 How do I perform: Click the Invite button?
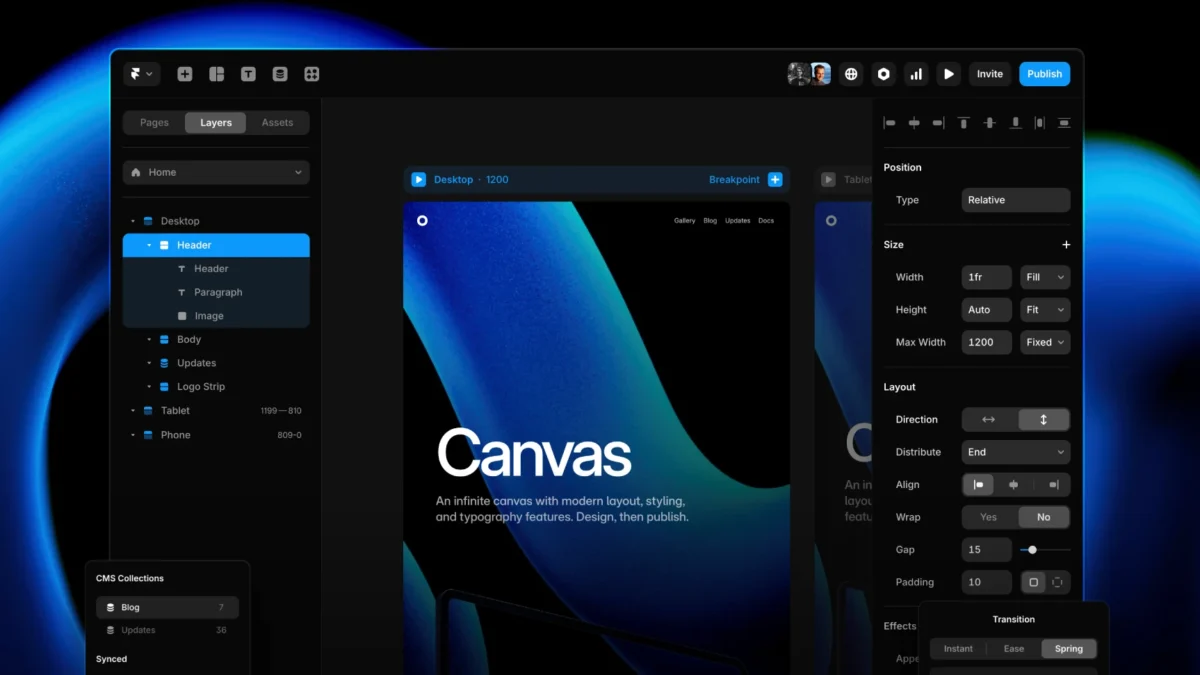coord(989,73)
